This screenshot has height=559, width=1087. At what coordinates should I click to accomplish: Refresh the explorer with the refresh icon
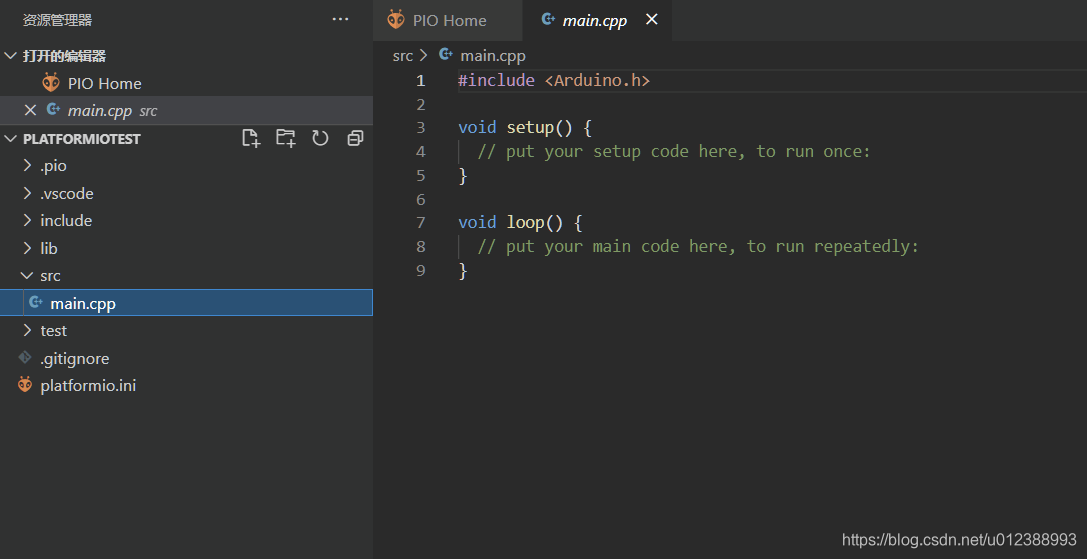tap(320, 138)
